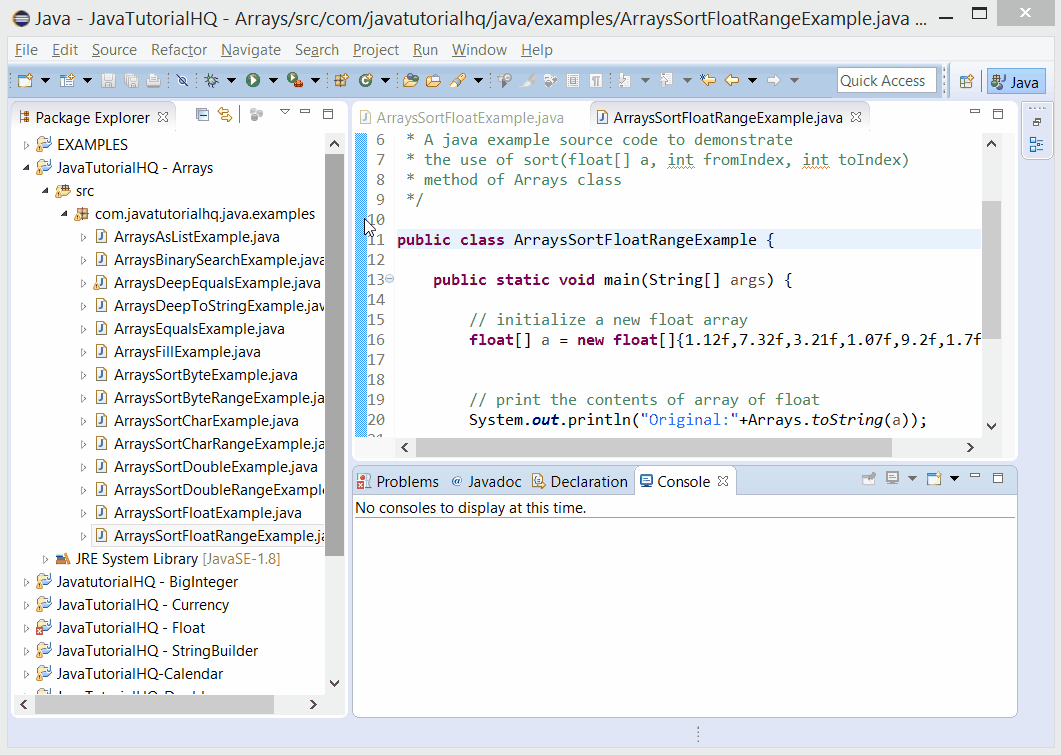Click Quick Access search field
The height and width of the screenshot is (756, 1061).
point(886,81)
